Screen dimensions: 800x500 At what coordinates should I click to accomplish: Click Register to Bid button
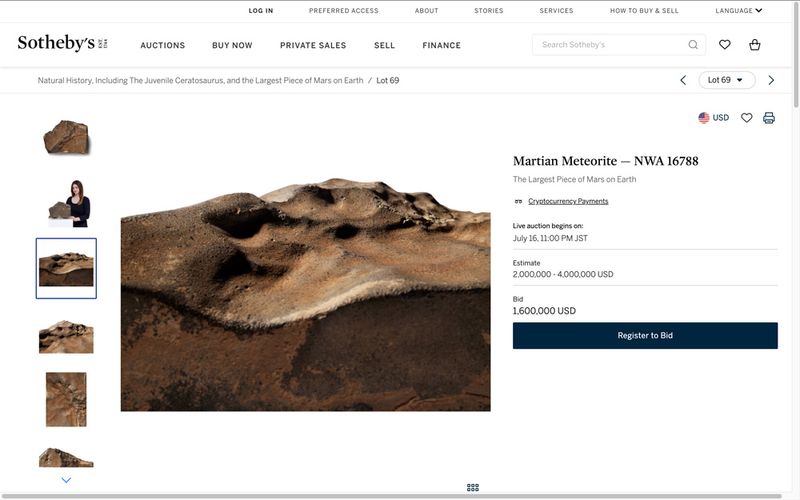pyautogui.click(x=645, y=335)
